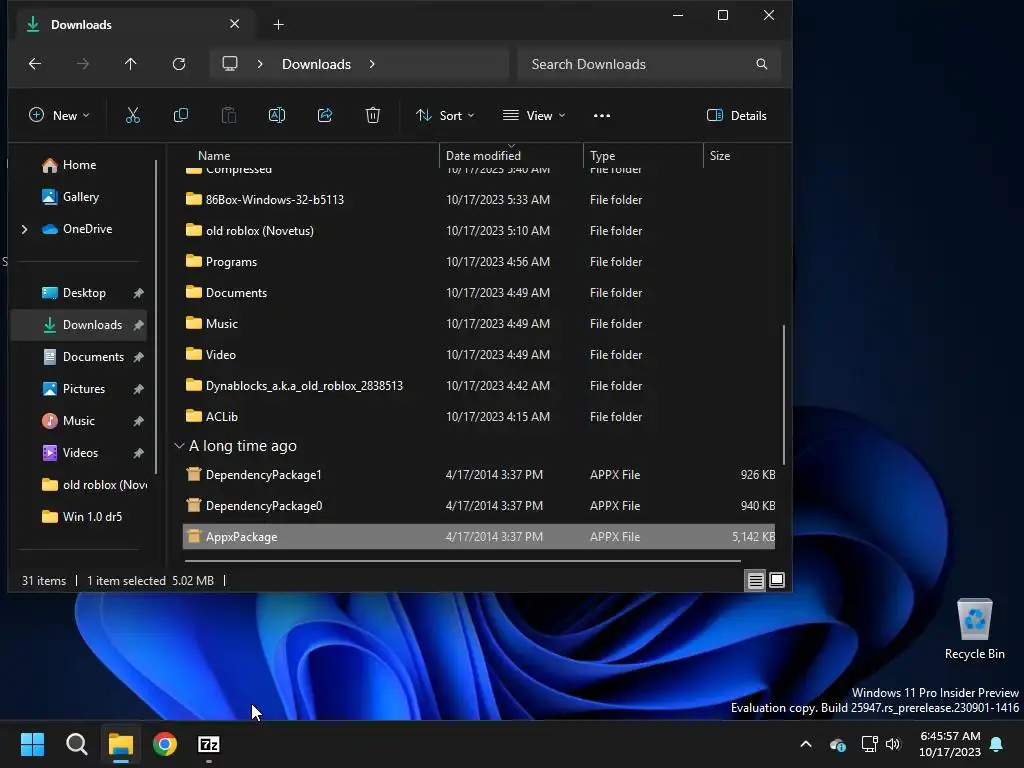This screenshot has height=768, width=1024.
Task: Go up one folder level
Action: click(131, 64)
